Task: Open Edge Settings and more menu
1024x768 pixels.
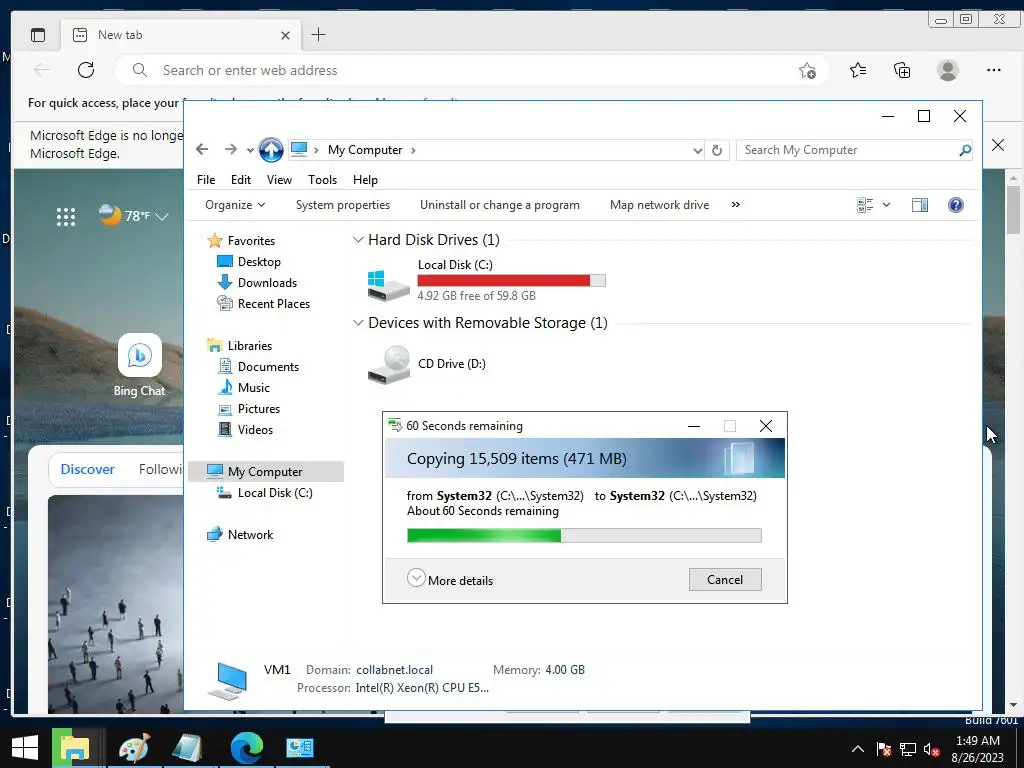Action: pyautogui.click(x=994, y=70)
